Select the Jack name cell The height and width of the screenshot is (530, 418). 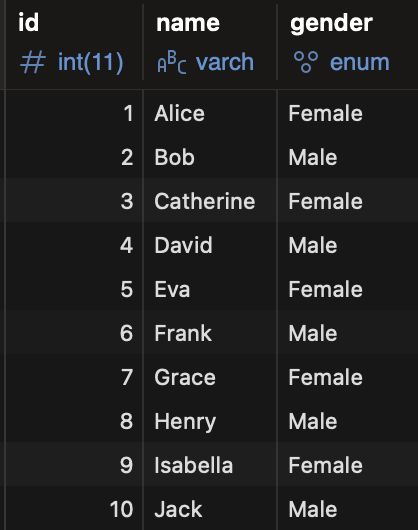point(210,509)
